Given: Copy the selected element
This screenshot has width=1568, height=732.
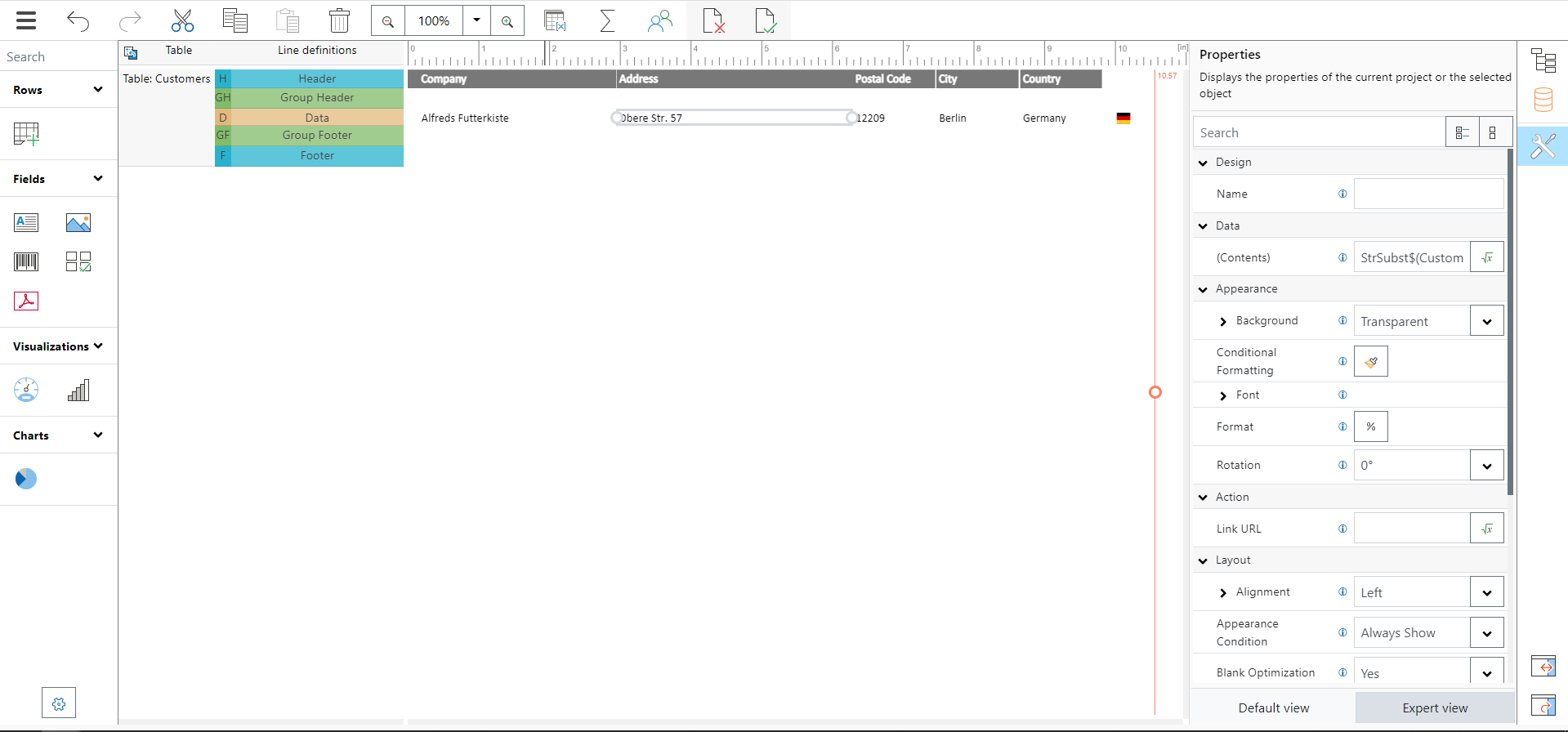Looking at the screenshot, I should tap(235, 20).
